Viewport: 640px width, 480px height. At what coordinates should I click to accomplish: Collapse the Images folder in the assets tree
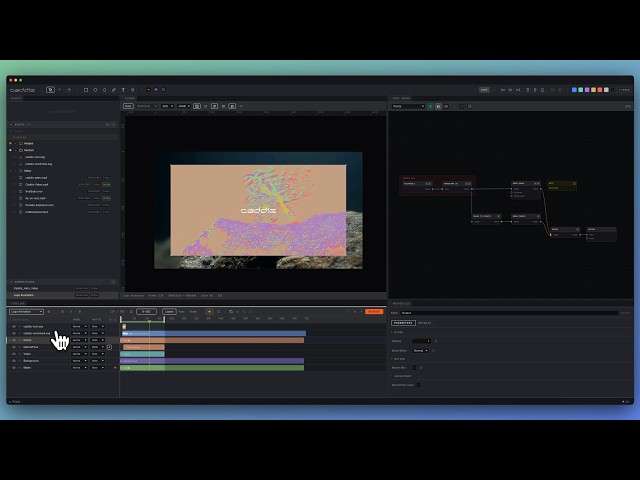point(16,144)
